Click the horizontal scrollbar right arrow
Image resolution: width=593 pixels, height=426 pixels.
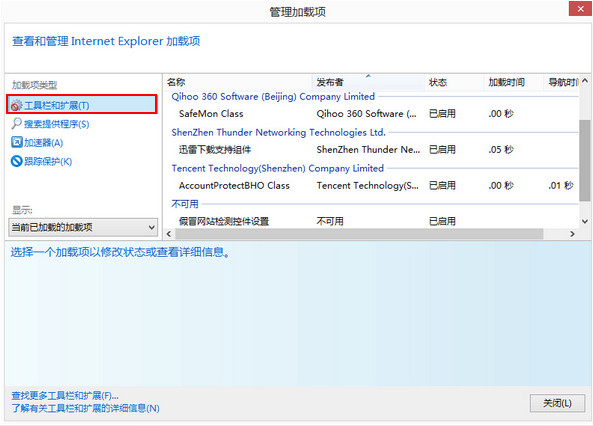click(572, 234)
